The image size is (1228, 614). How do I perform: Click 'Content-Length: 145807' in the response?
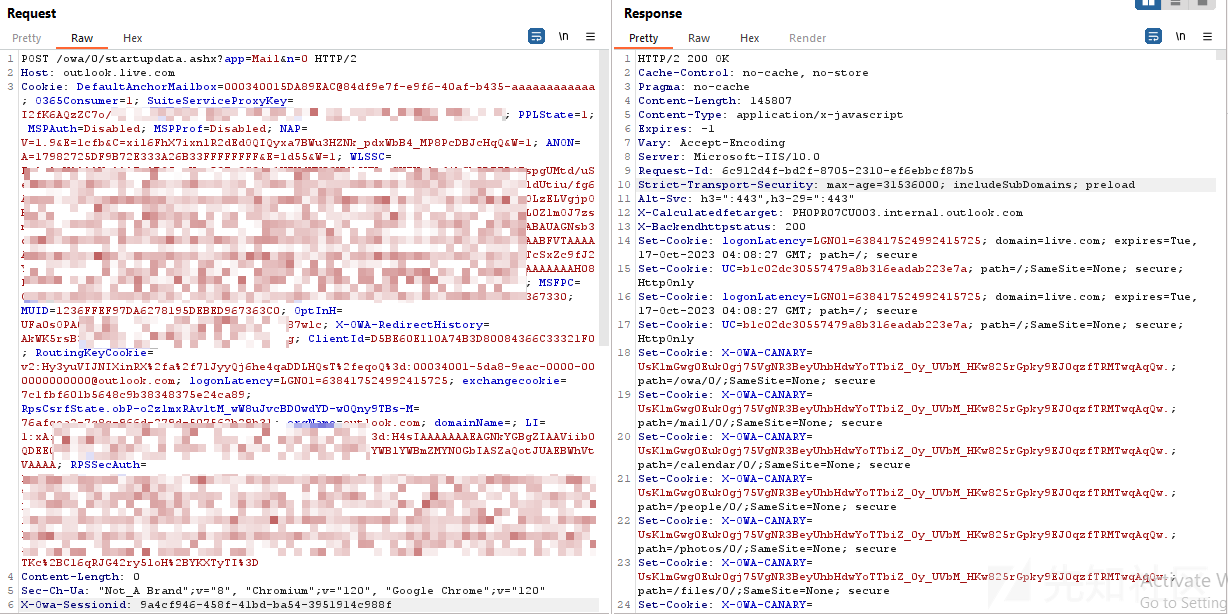[715, 101]
